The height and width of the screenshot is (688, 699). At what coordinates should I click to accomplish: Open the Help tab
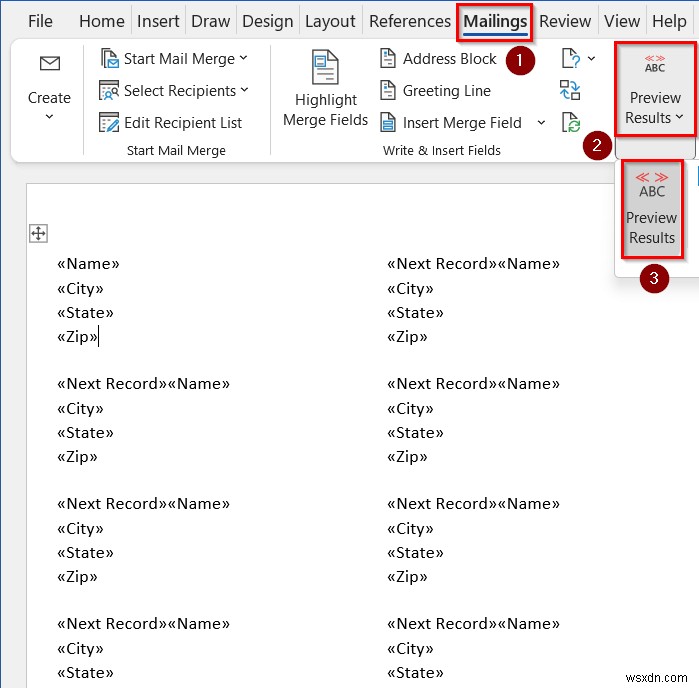click(x=669, y=21)
